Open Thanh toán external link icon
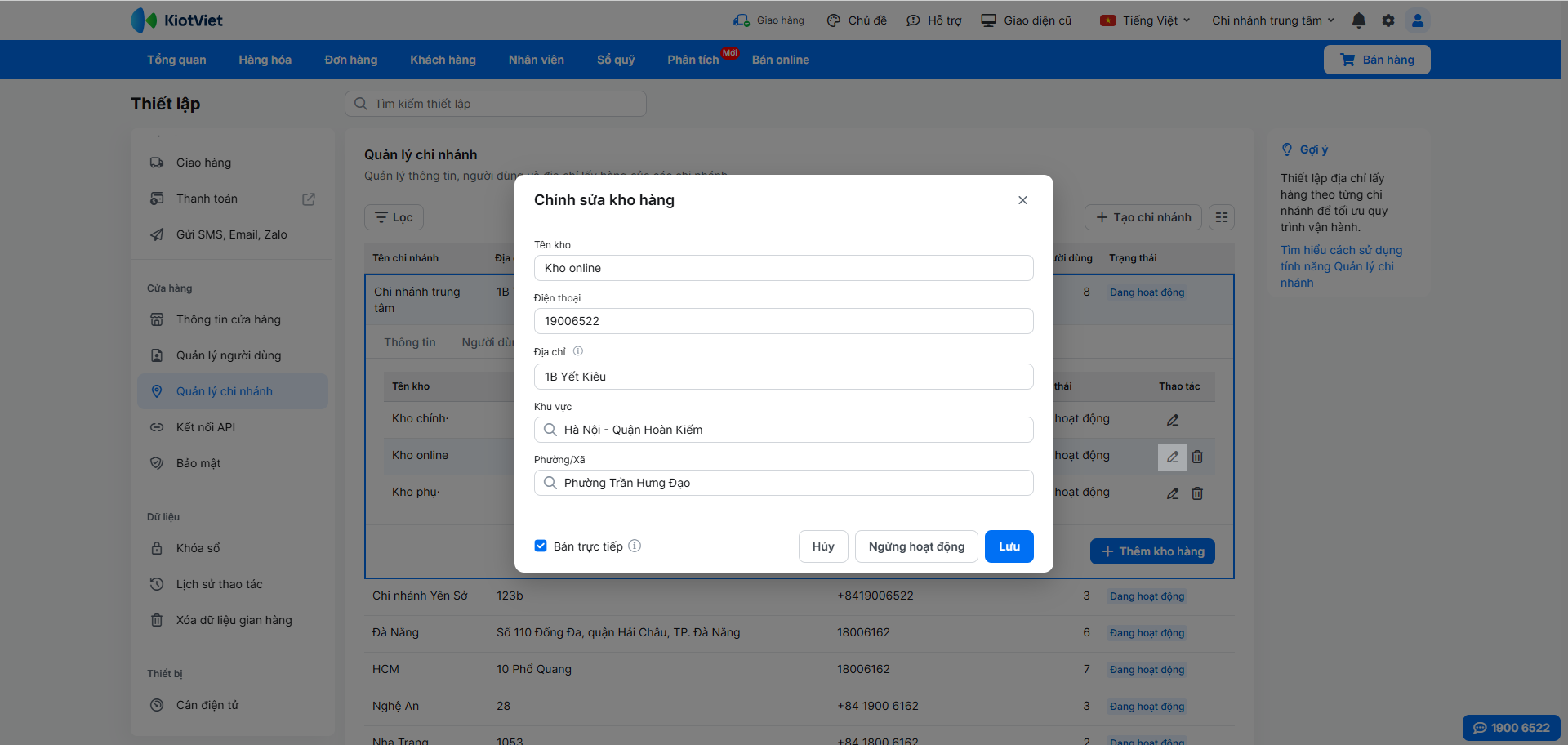 [309, 199]
